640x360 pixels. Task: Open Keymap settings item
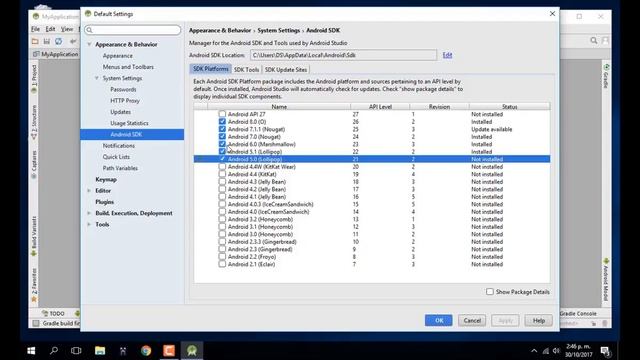106,179
